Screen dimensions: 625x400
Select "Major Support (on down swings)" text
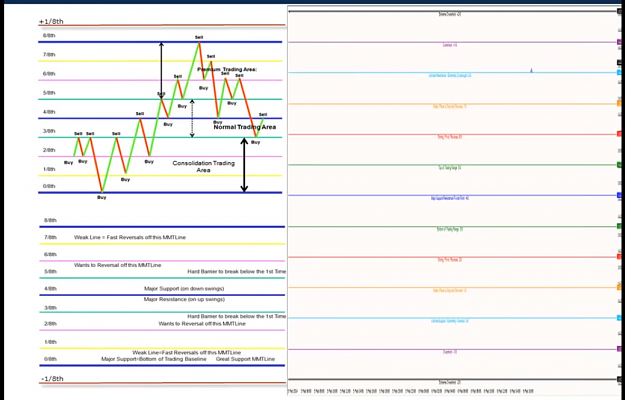pos(184,288)
